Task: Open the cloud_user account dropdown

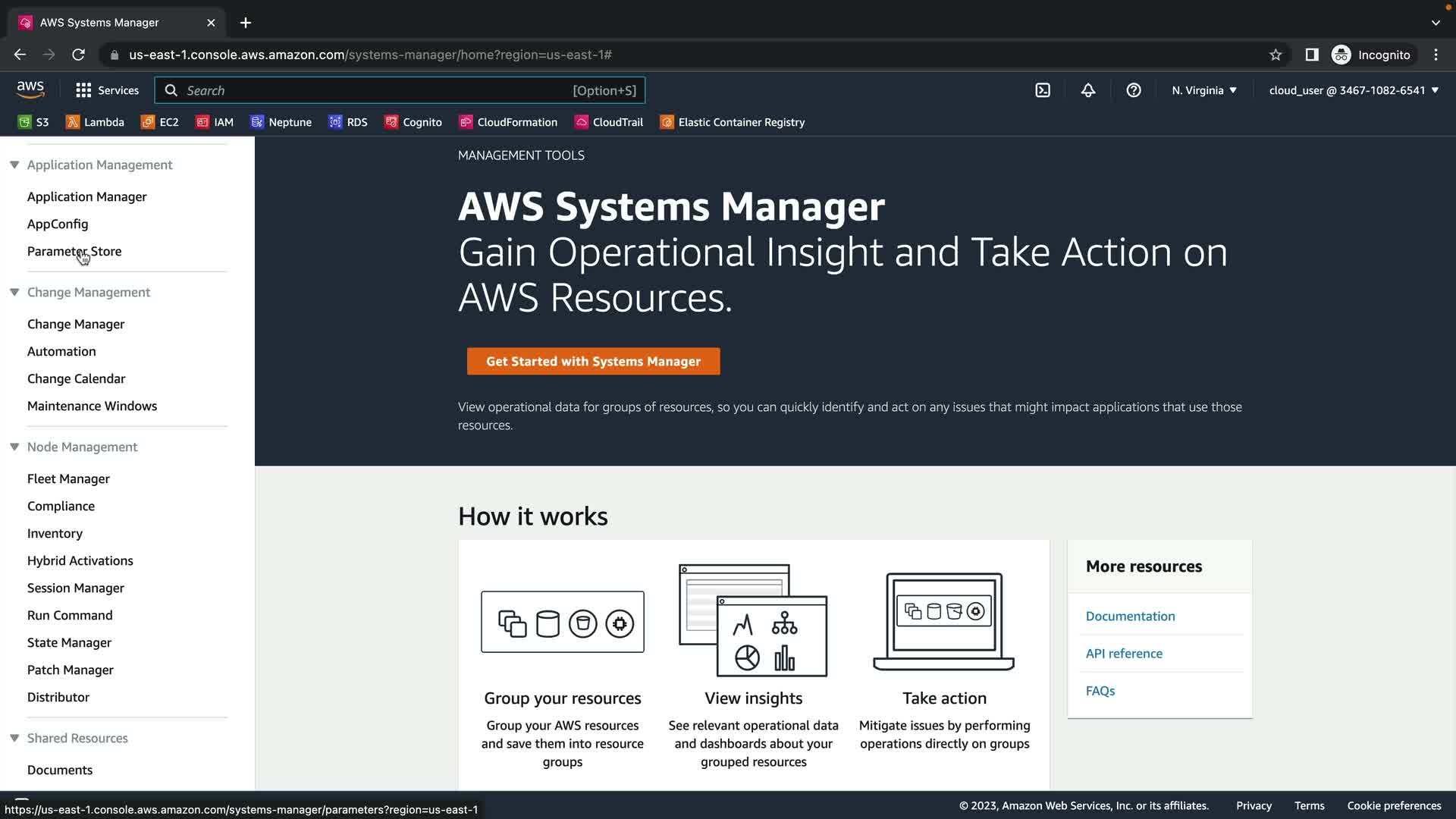Action: (1354, 90)
